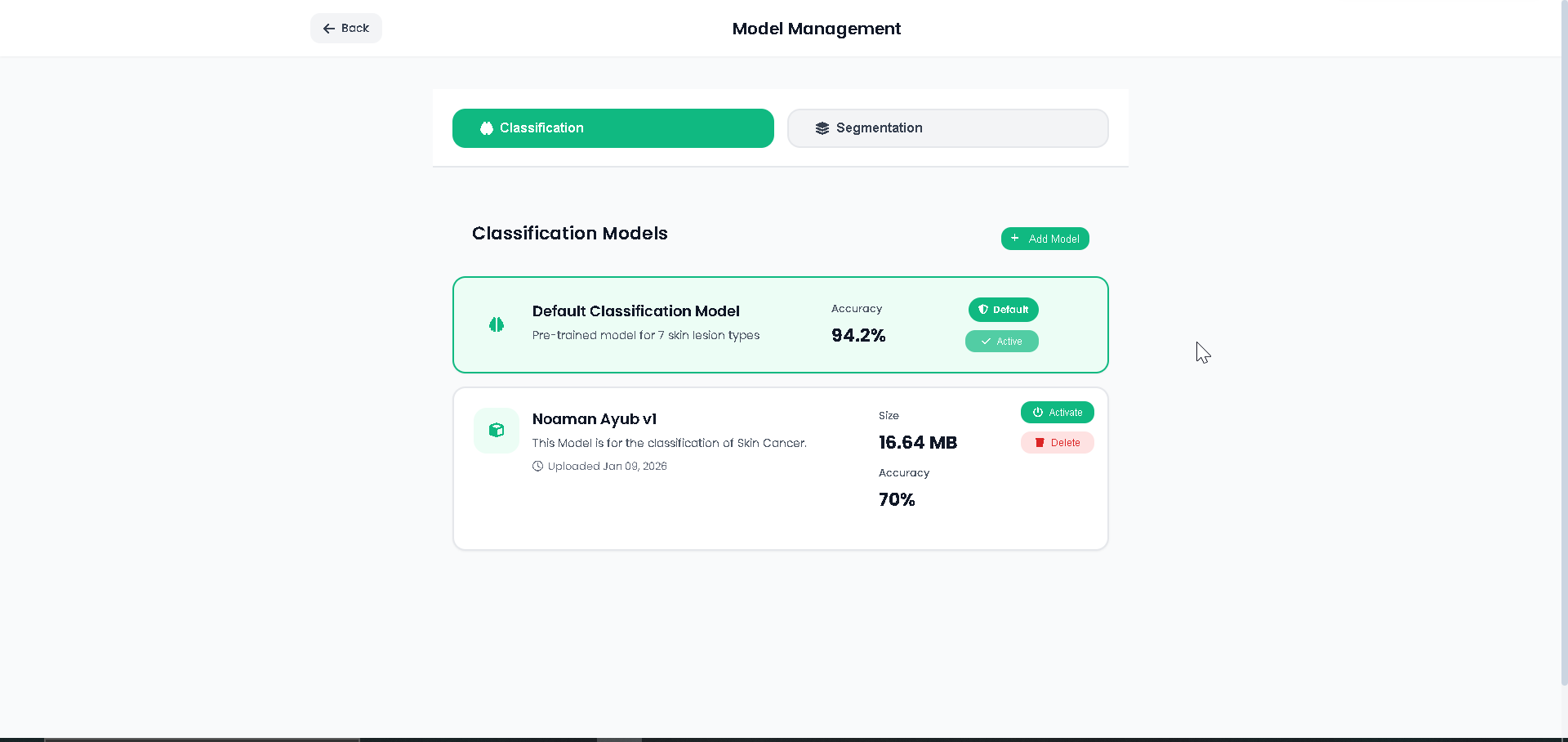
Task: Click the back arrow icon
Action: pos(328,29)
